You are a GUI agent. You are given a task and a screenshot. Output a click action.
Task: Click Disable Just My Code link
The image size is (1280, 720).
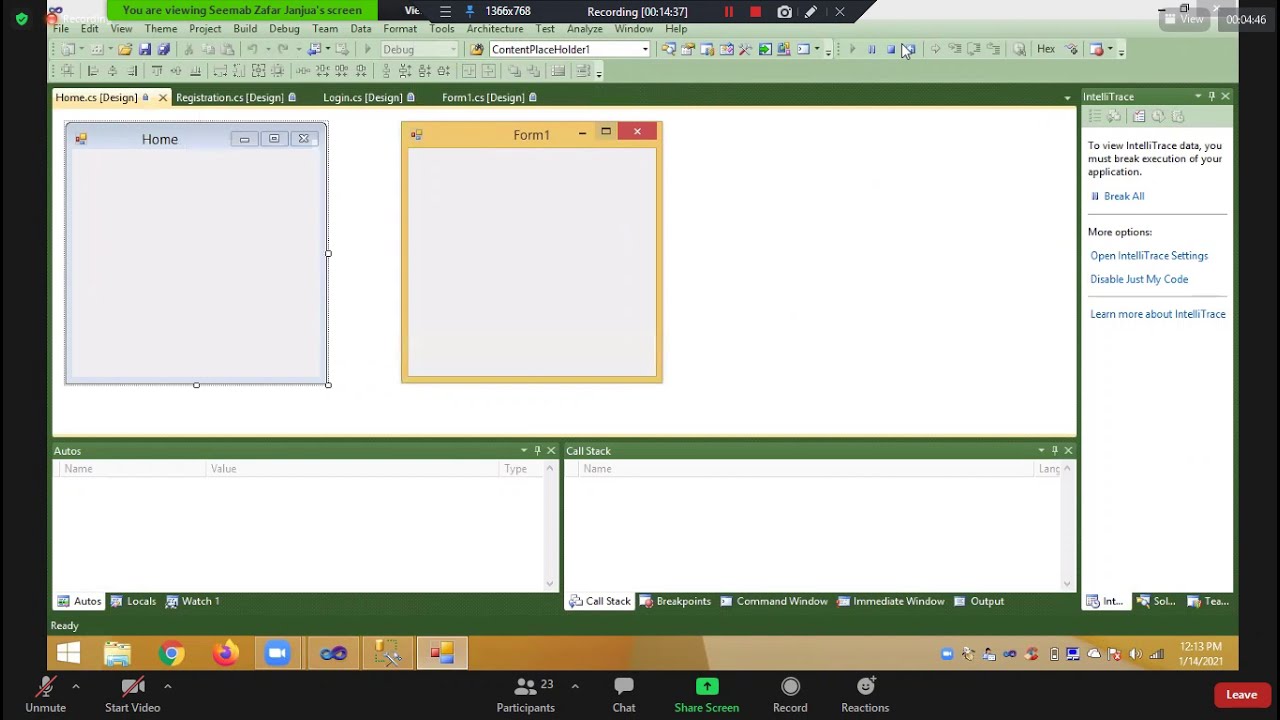1139,280
